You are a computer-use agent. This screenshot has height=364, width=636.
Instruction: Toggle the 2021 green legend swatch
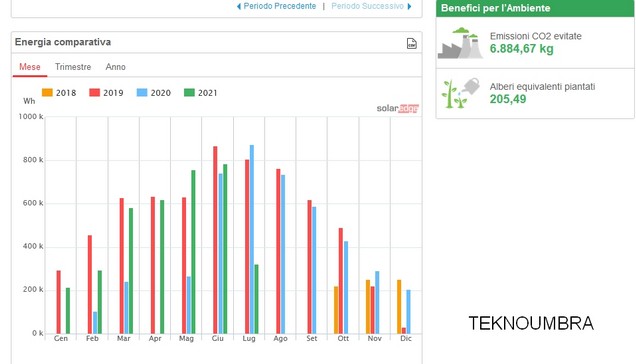[x=189, y=93]
